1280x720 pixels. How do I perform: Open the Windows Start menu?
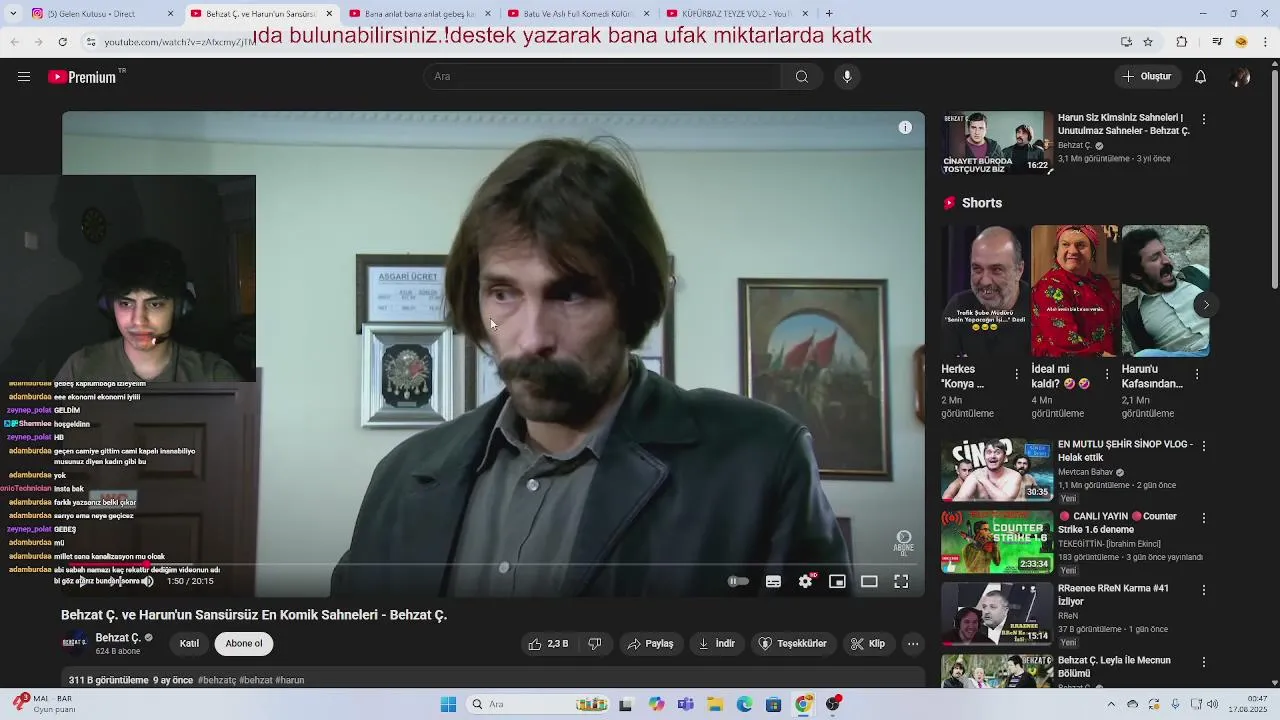tap(449, 704)
